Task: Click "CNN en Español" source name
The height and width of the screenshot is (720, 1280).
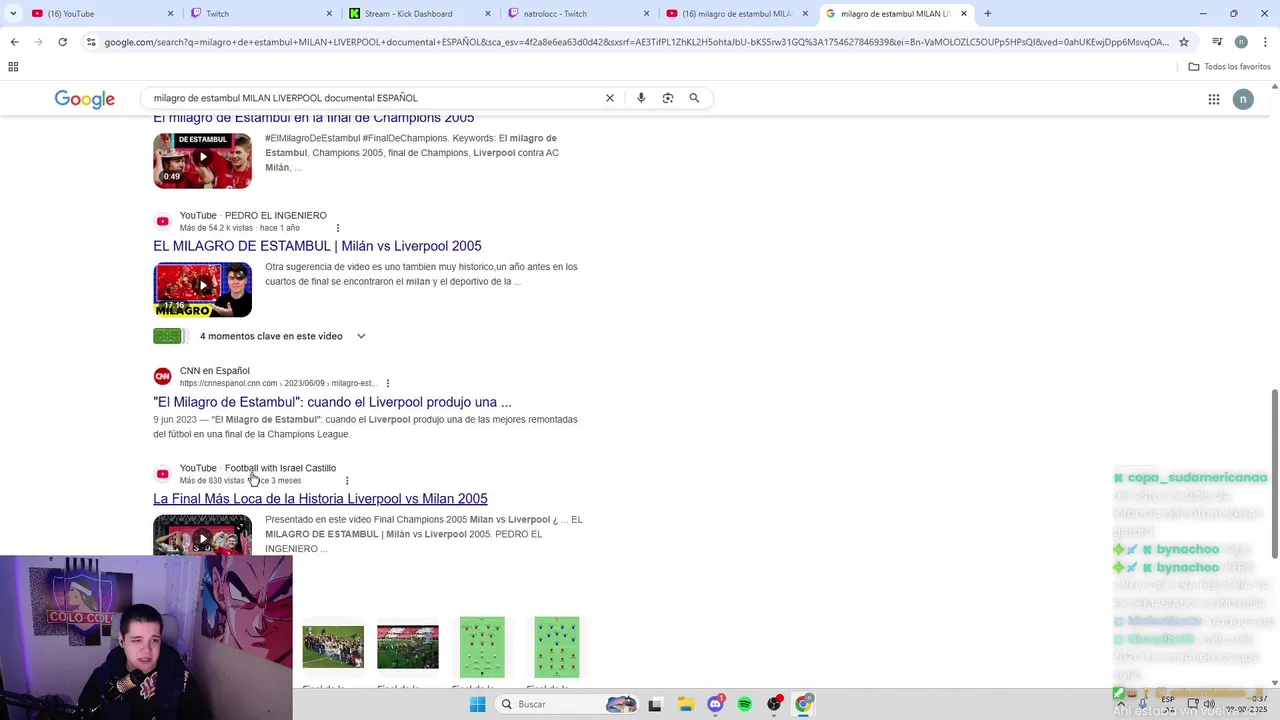Action: click(x=215, y=371)
